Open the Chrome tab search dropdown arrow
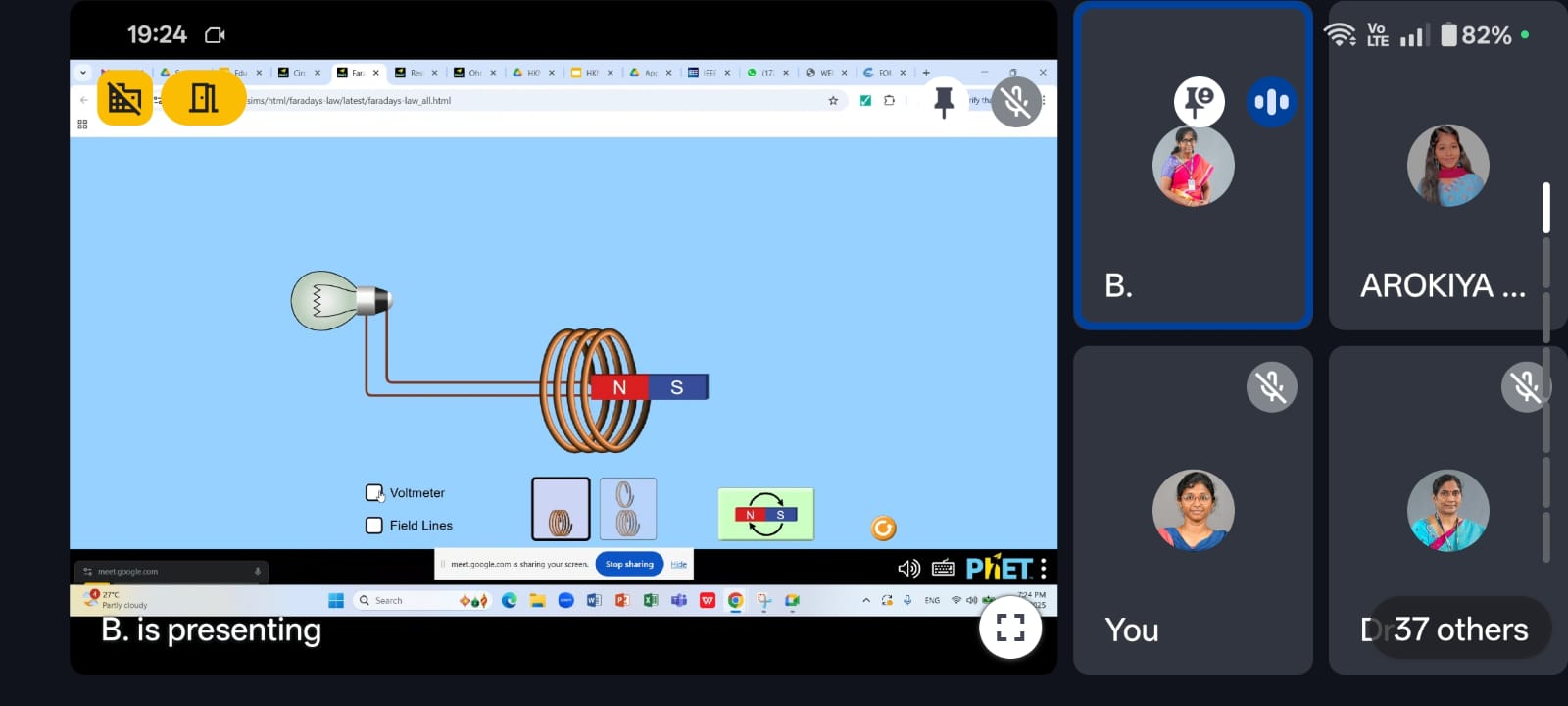The width and height of the screenshot is (1568, 706). (83, 72)
